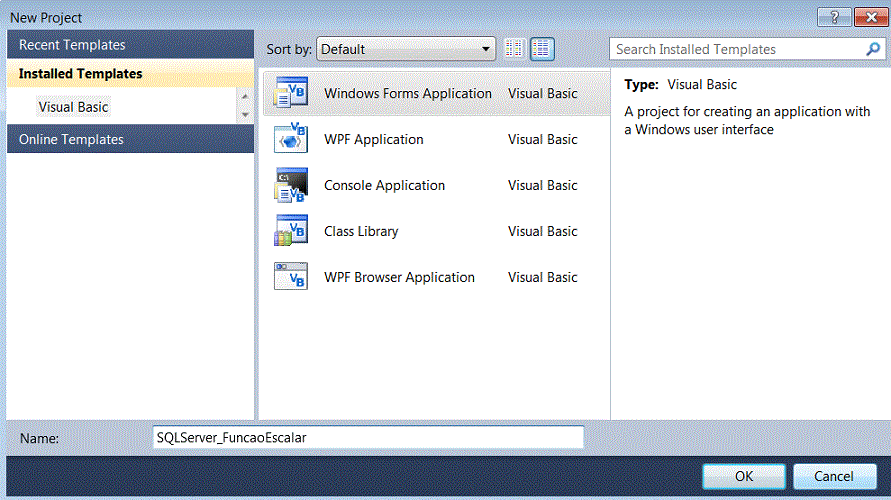This screenshot has height=500, width=891.
Task: Confirm with the OK button
Action: [x=744, y=476]
